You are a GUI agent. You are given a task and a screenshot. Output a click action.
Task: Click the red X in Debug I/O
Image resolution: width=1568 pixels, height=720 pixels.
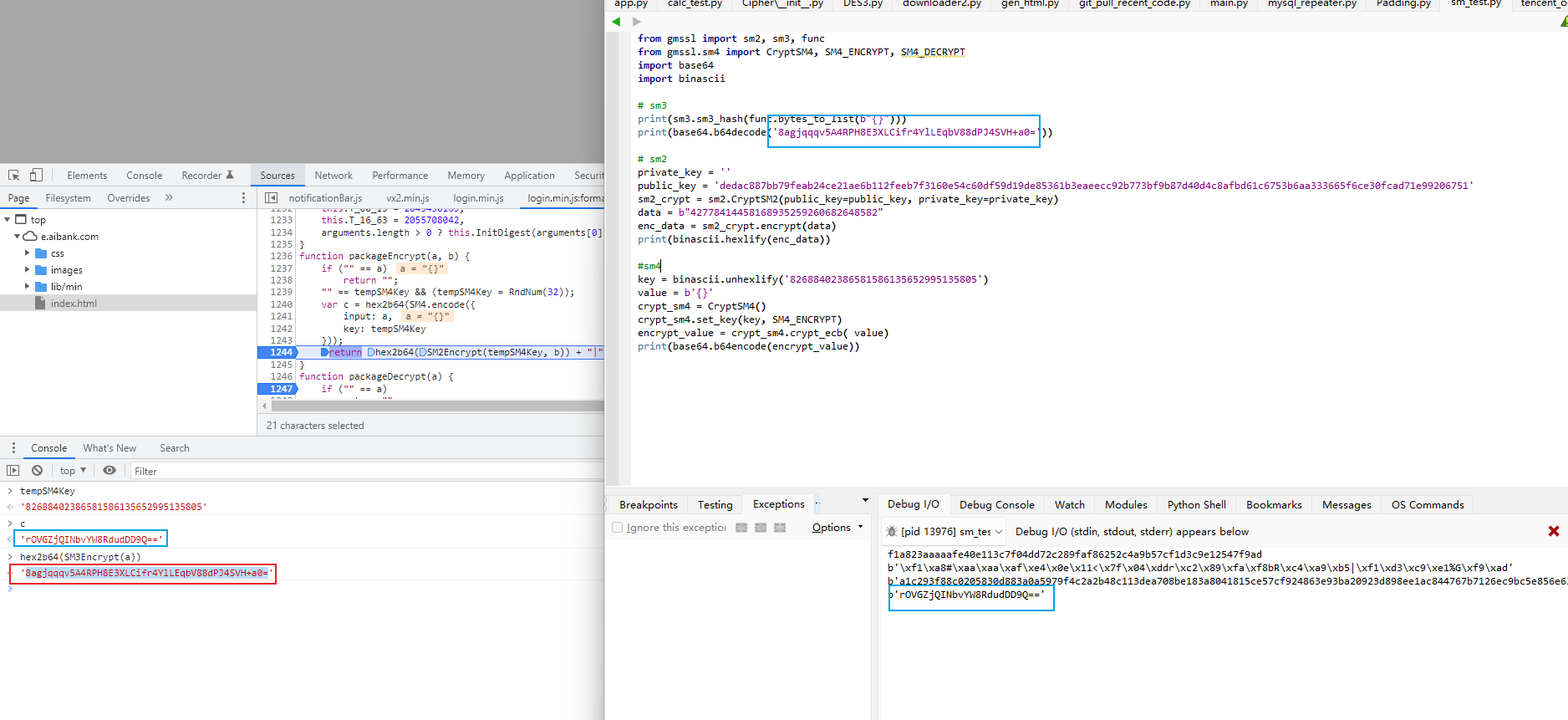(x=1553, y=531)
